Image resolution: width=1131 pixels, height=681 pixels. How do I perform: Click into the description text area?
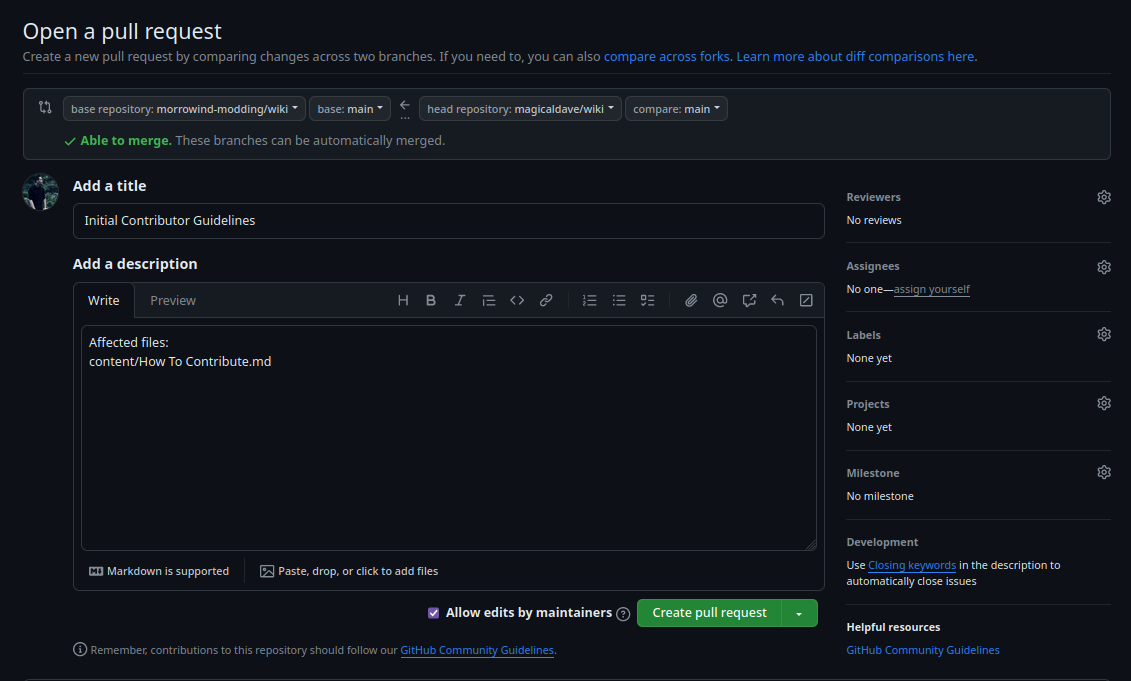point(449,438)
